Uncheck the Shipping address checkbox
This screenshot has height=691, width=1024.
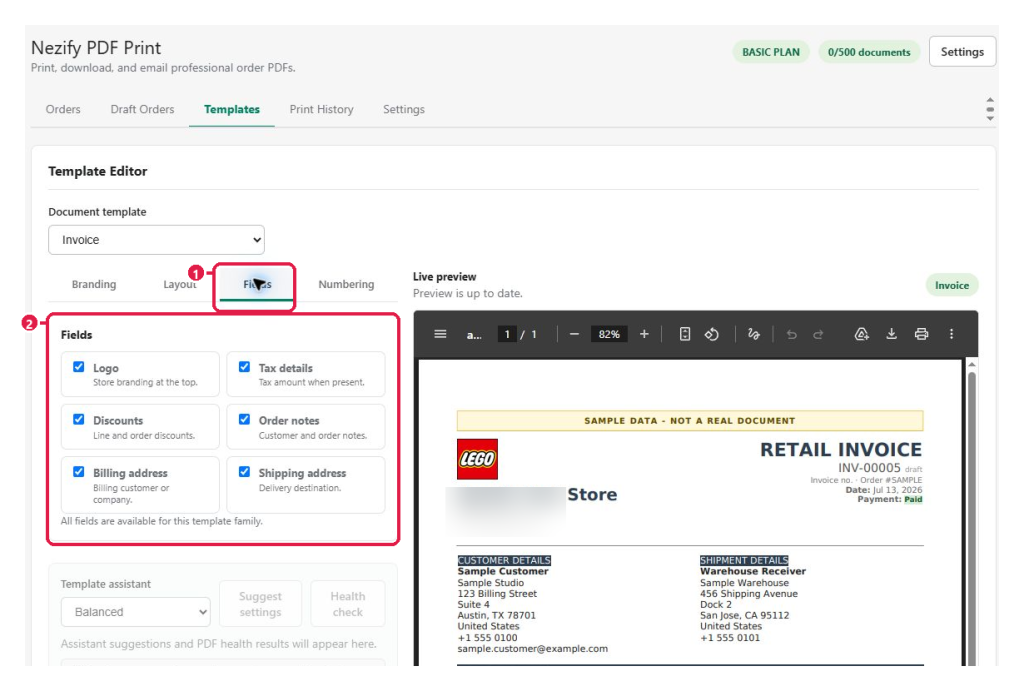[244, 472]
